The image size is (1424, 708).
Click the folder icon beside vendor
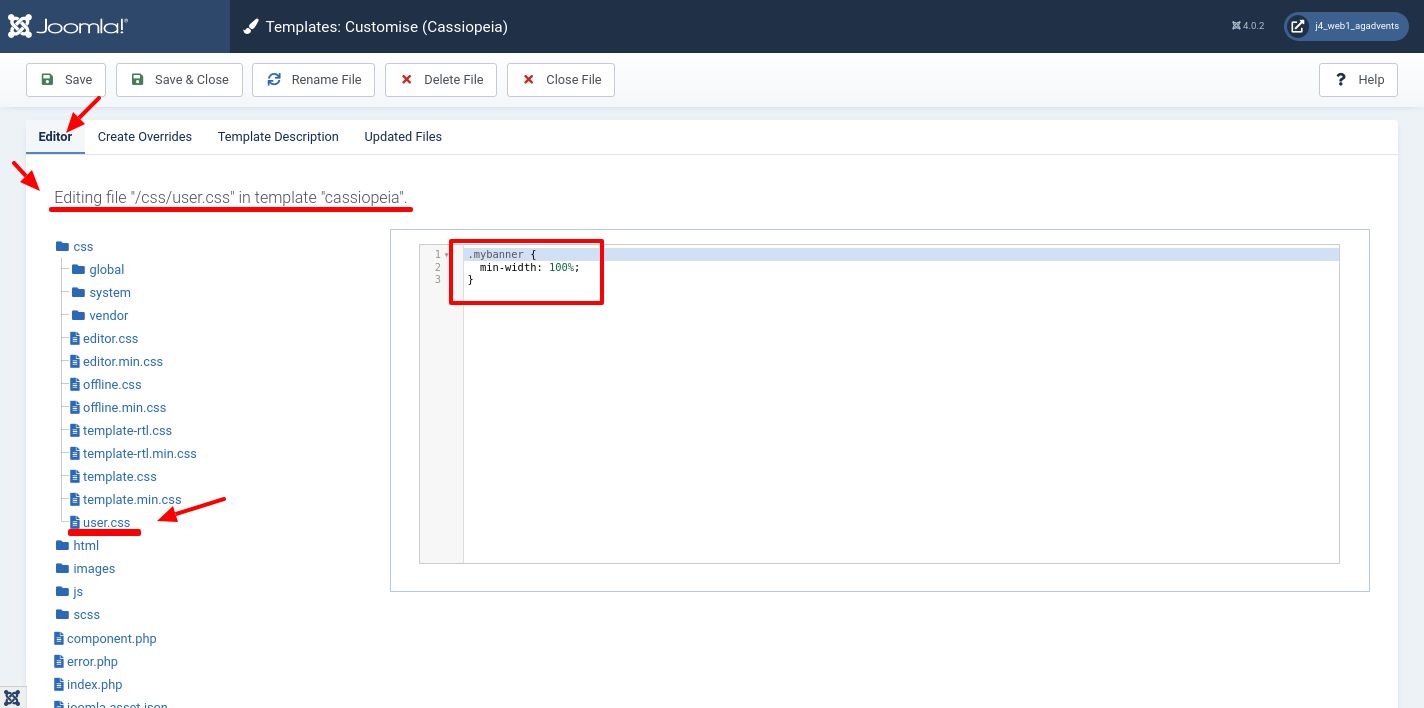pos(78,315)
